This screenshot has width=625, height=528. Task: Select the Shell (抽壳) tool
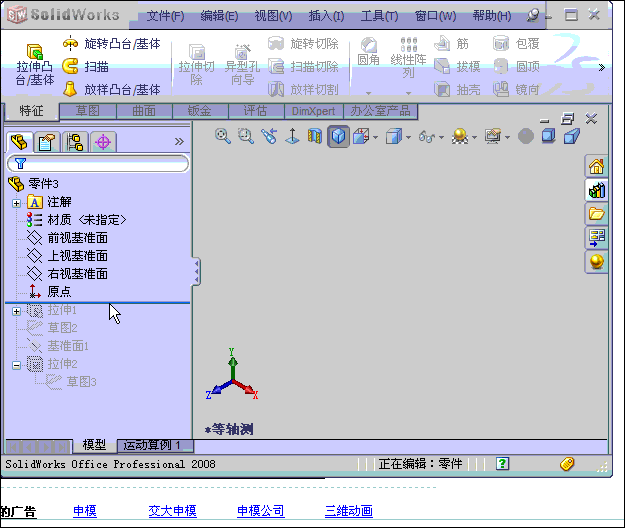[x=457, y=89]
